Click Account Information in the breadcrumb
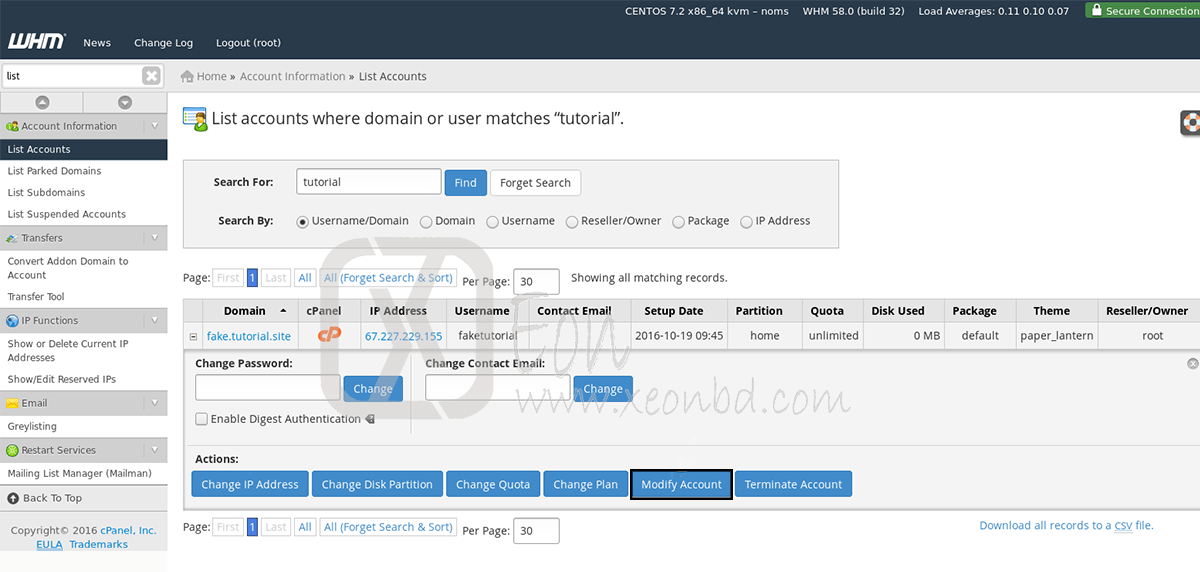 [292, 76]
